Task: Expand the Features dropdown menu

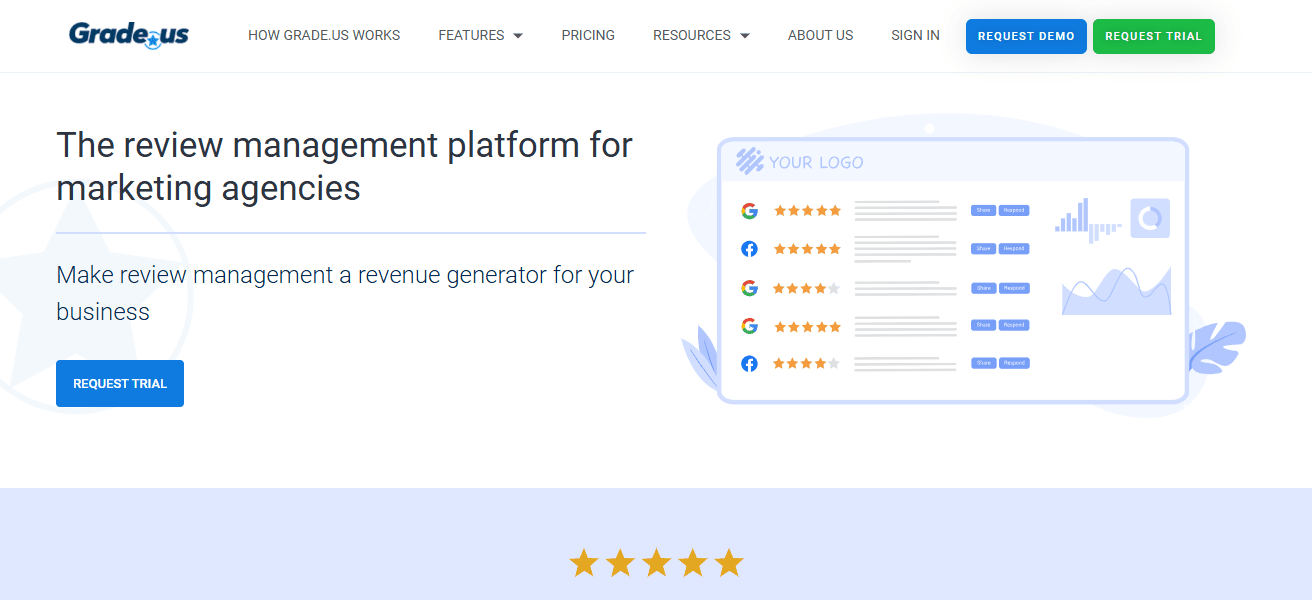Action: coord(480,35)
